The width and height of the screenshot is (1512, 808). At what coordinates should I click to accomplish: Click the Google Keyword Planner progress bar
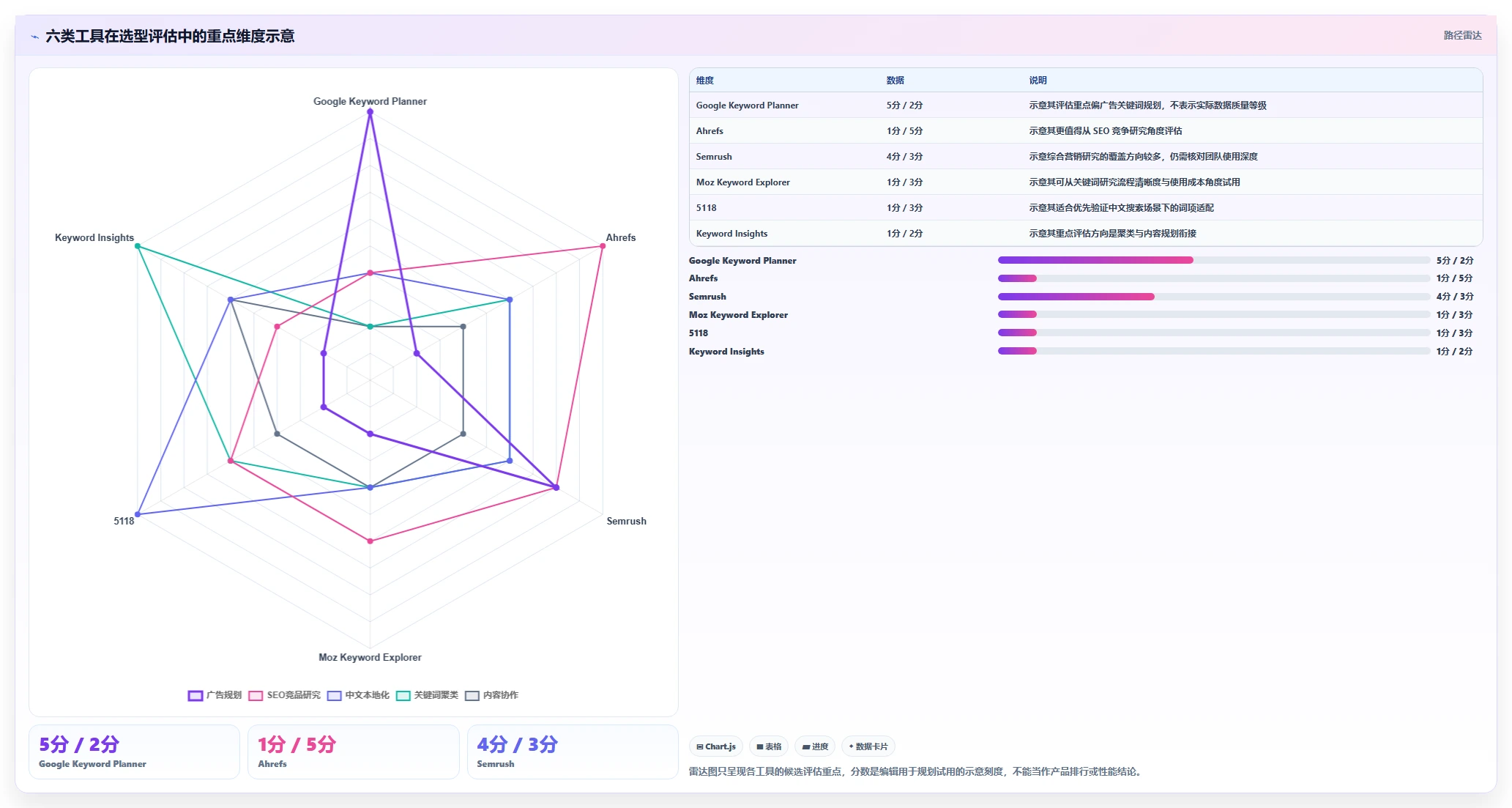tap(1214, 260)
